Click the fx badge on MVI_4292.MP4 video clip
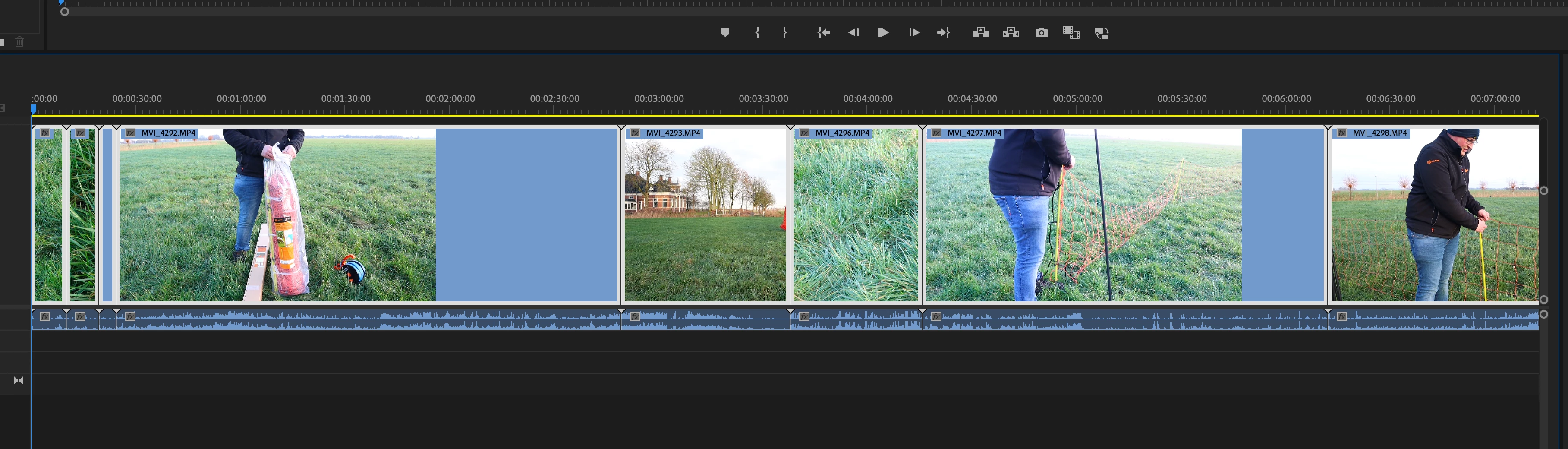This screenshot has width=1568, height=449. pyautogui.click(x=129, y=133)
